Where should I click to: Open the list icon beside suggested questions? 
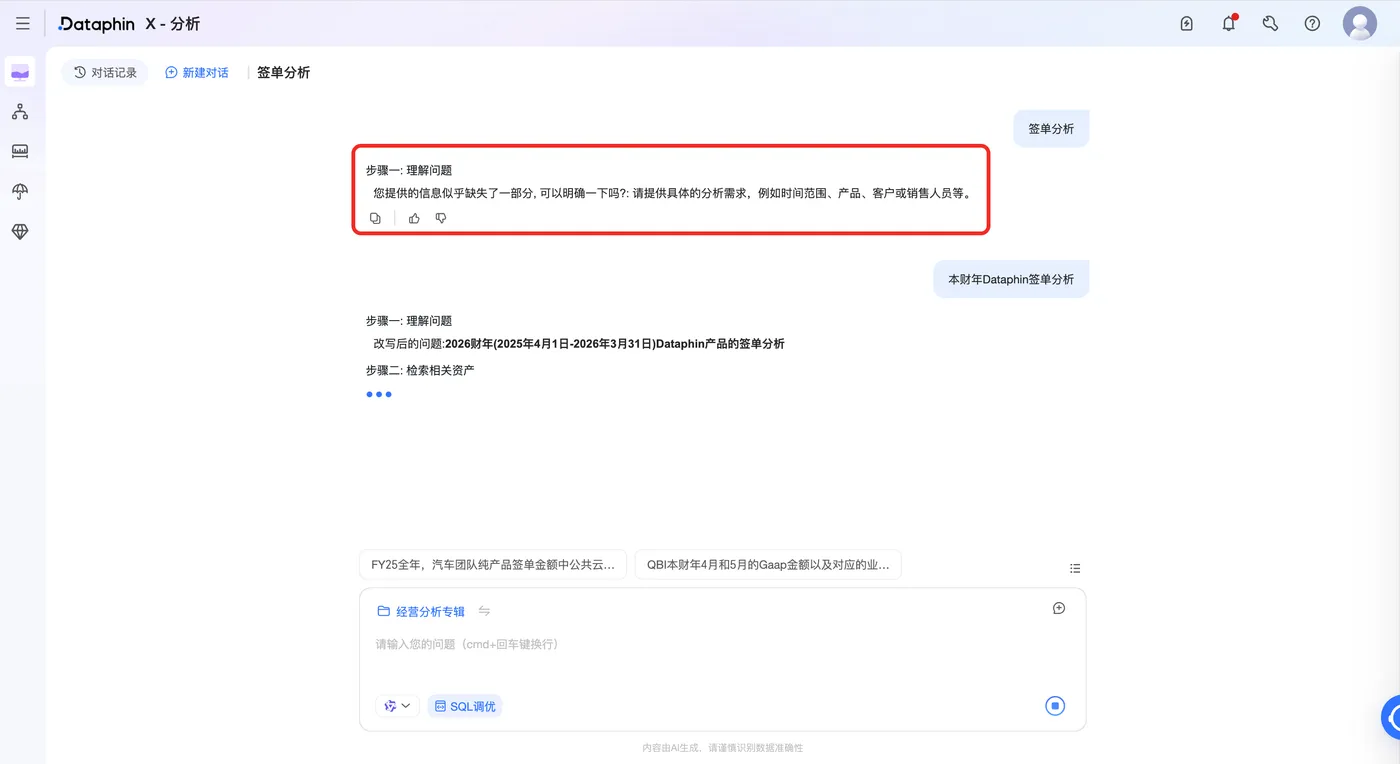point(1075,568)
